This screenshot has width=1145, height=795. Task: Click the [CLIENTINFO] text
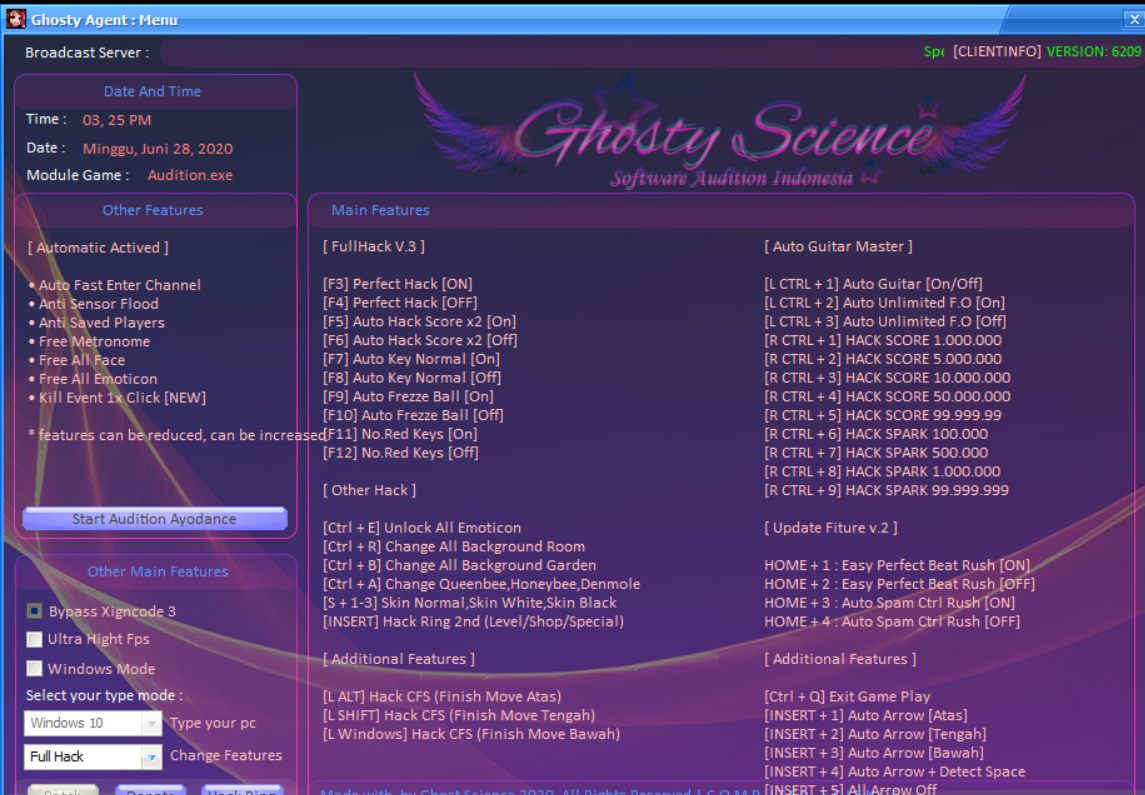tap(997, 52)
